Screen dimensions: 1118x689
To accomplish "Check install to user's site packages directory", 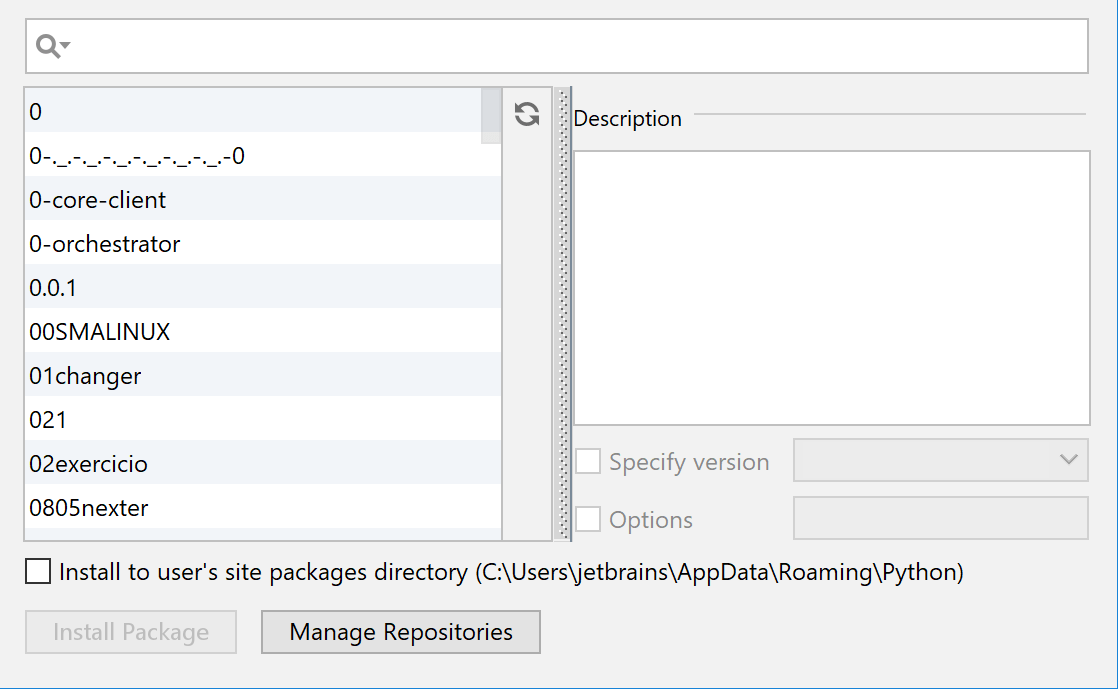I will coord(37,571).
